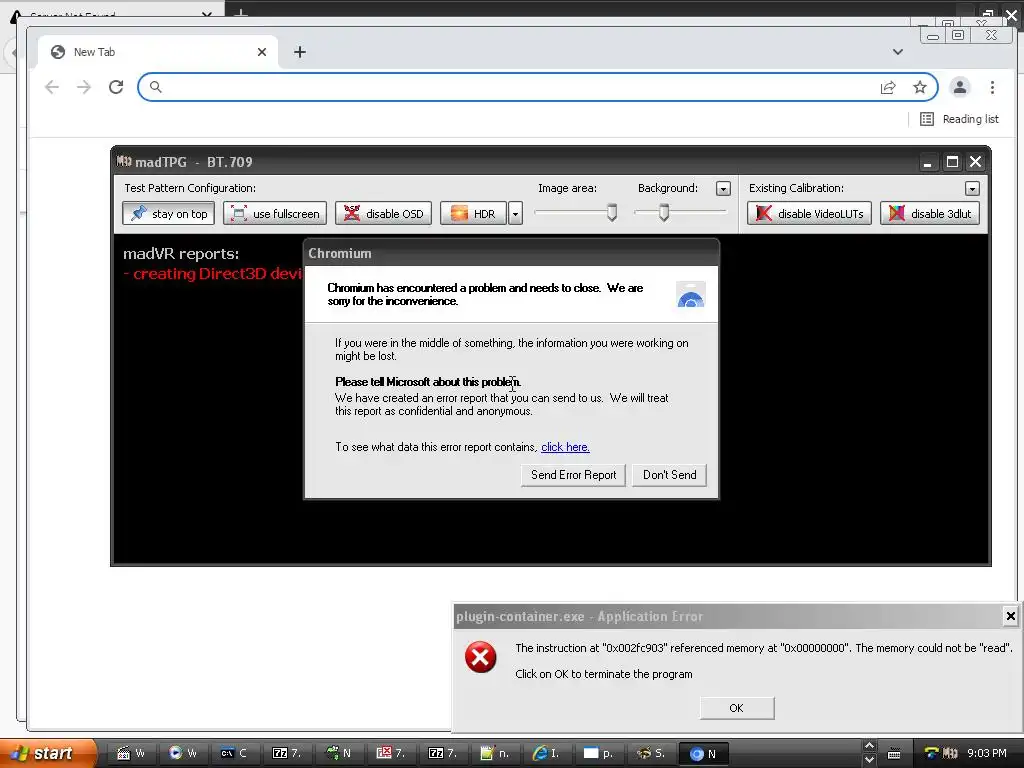Click the 'madVR reports:' text in madTPG

[181, 253]
